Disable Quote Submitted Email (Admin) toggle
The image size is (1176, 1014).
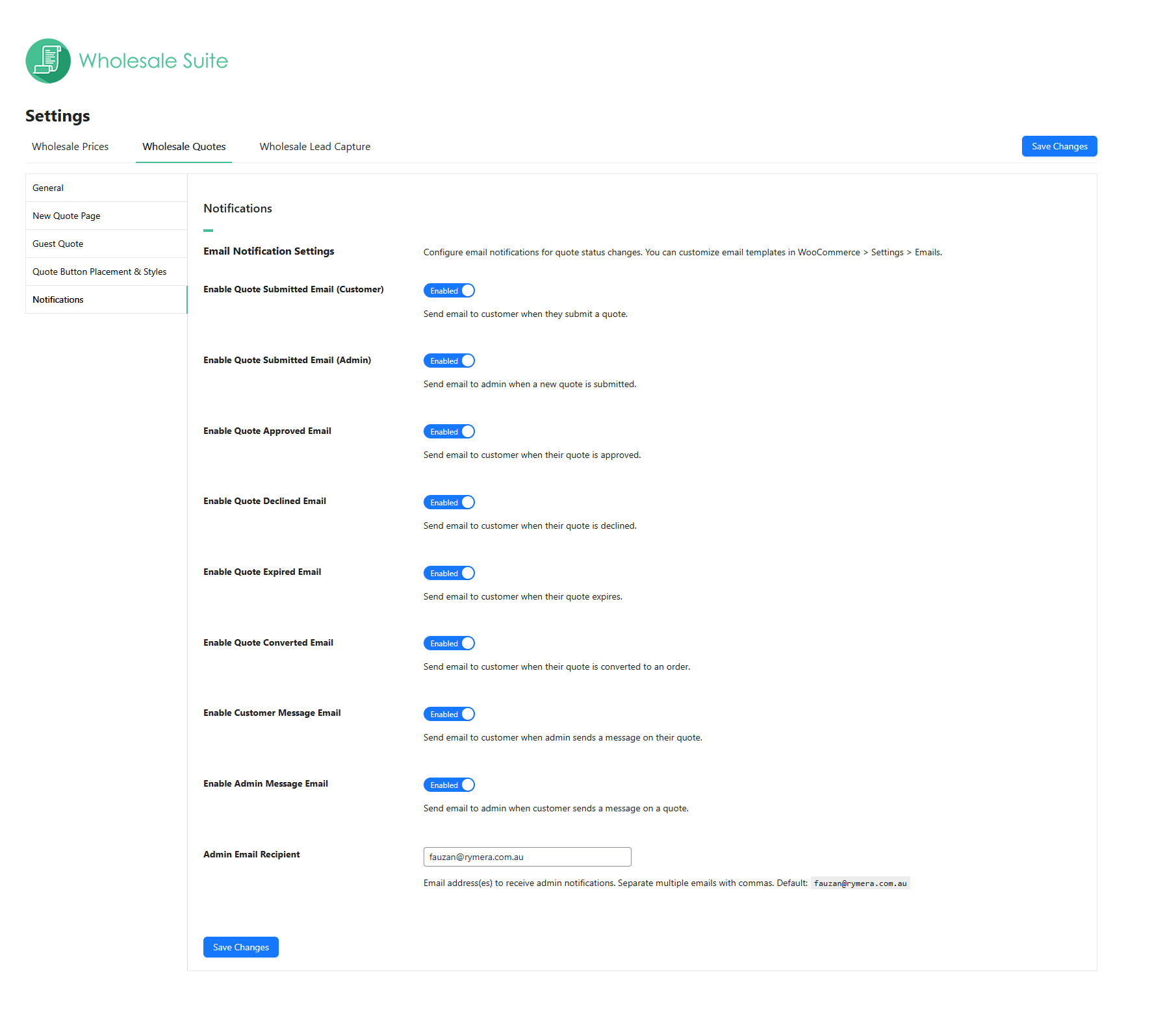tap(449, 361)
